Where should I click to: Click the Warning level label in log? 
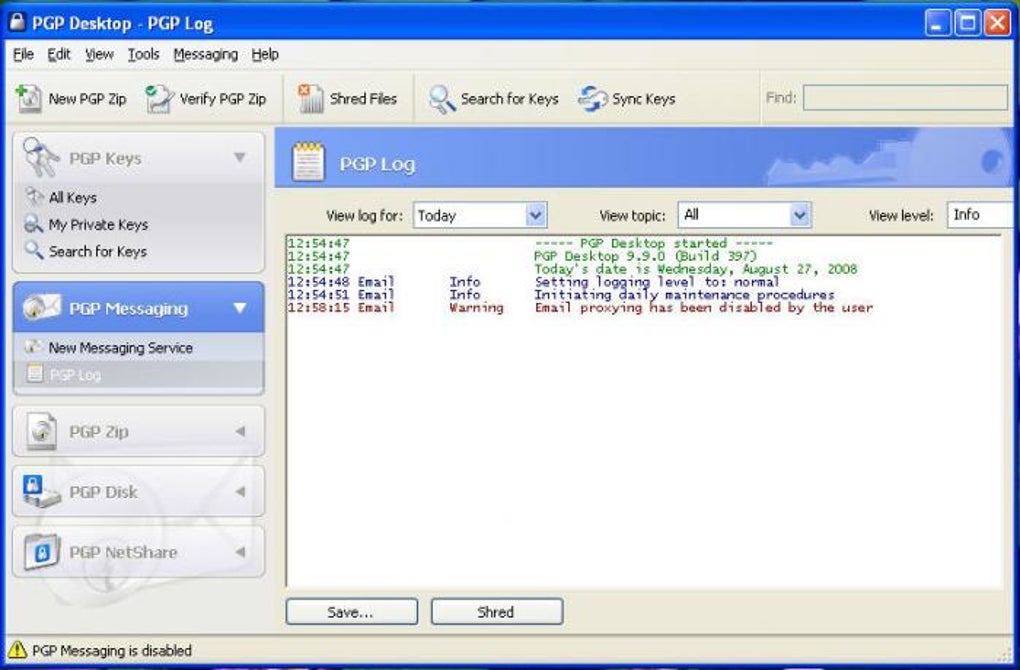(476, 308)
